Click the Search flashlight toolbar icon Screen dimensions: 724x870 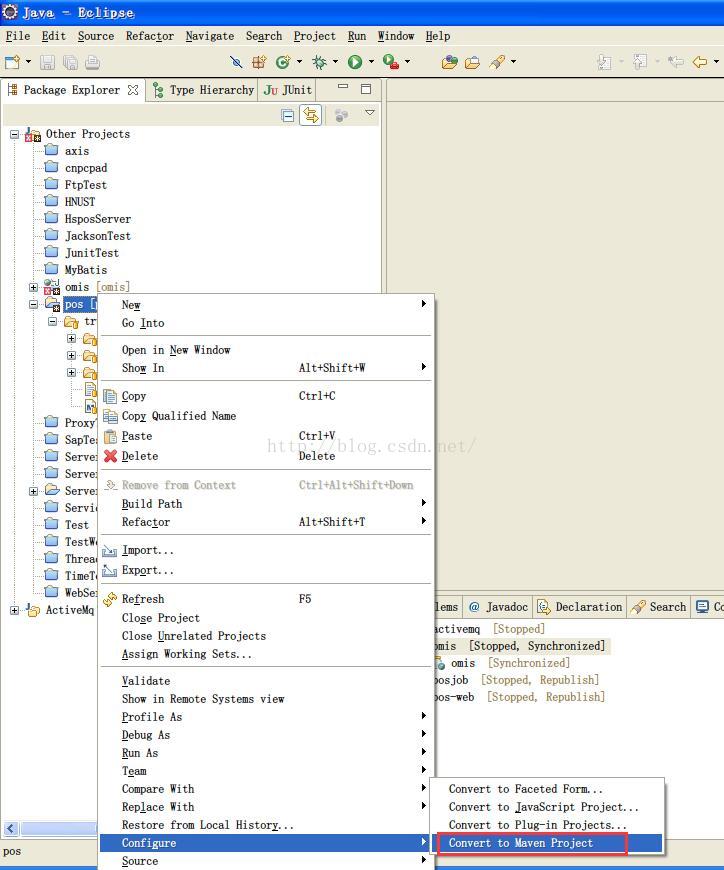498,62
